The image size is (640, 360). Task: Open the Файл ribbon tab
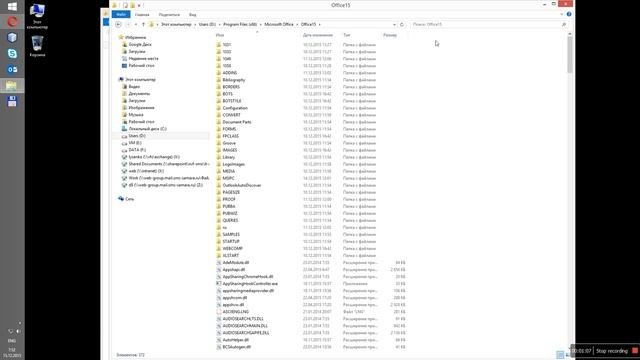(121, 15)
